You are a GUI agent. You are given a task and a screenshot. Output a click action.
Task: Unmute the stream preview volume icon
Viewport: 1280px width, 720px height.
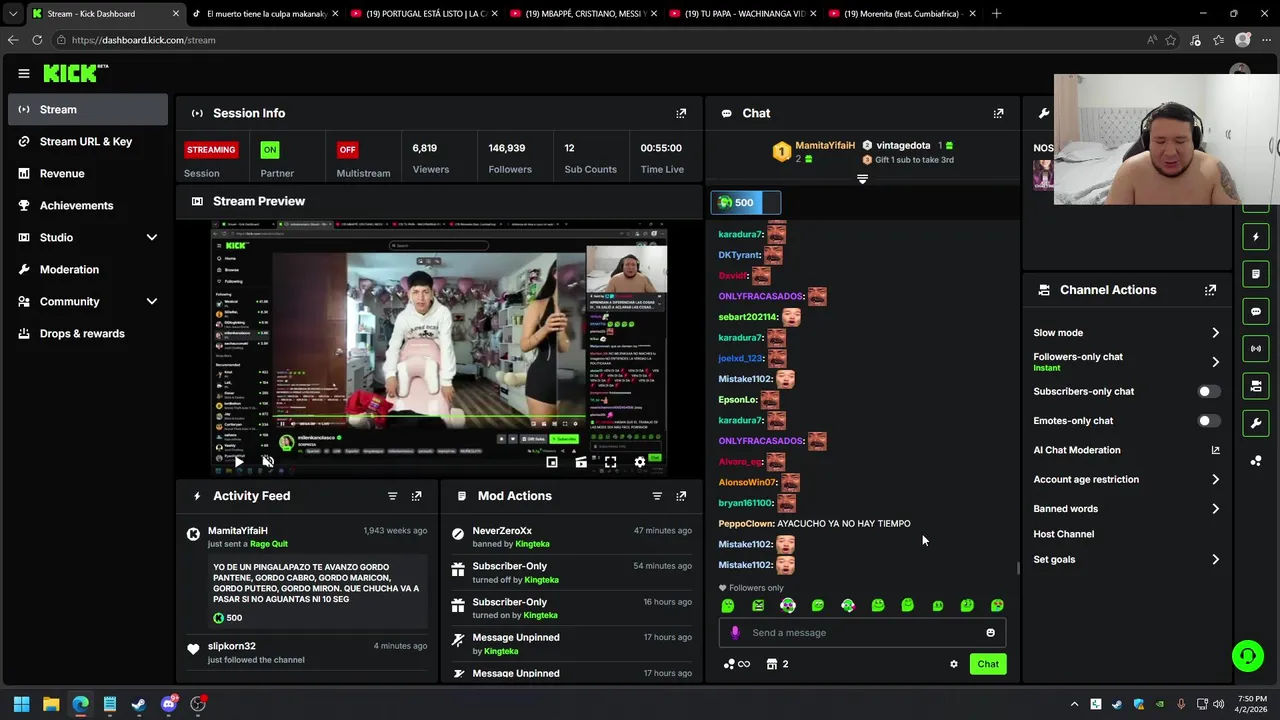pyautogui.click(x=268, y=462)
